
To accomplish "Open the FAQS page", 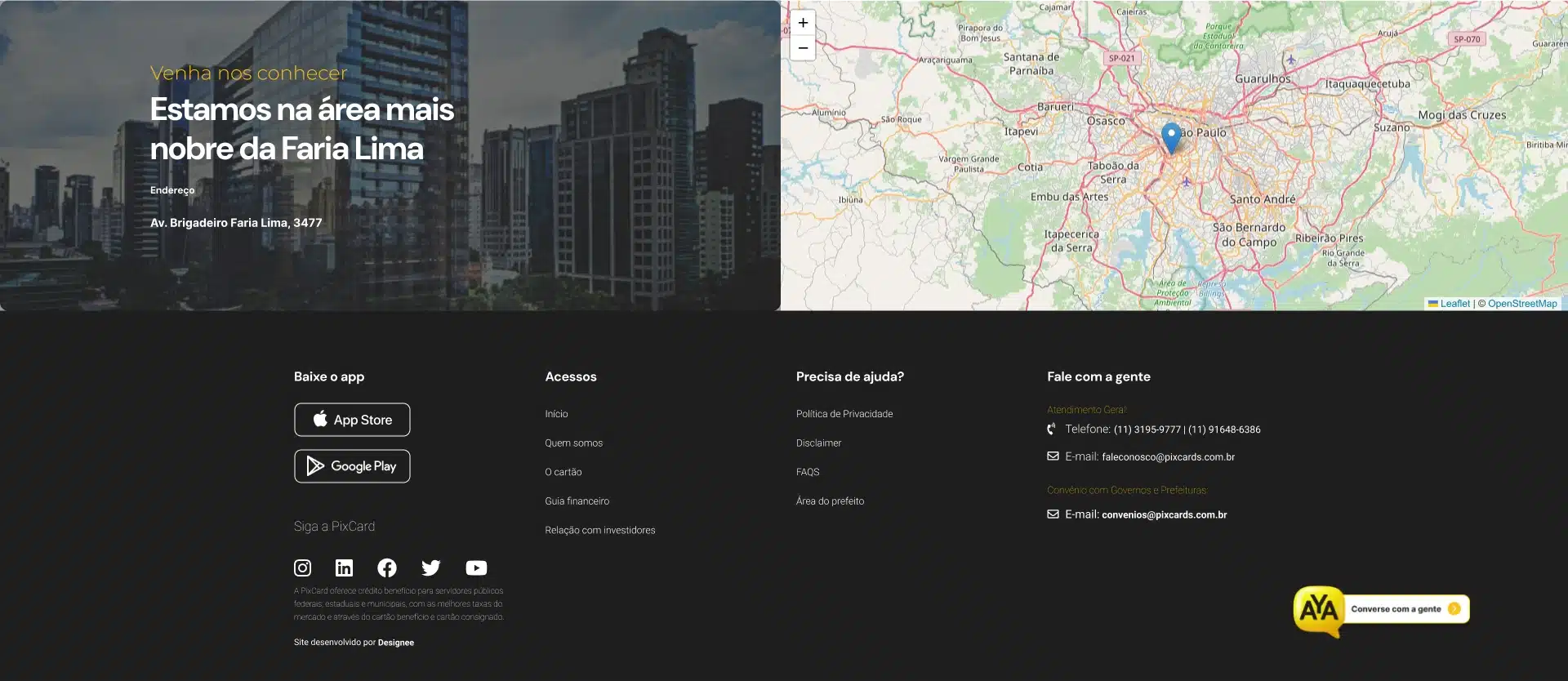I will [807, 472].
